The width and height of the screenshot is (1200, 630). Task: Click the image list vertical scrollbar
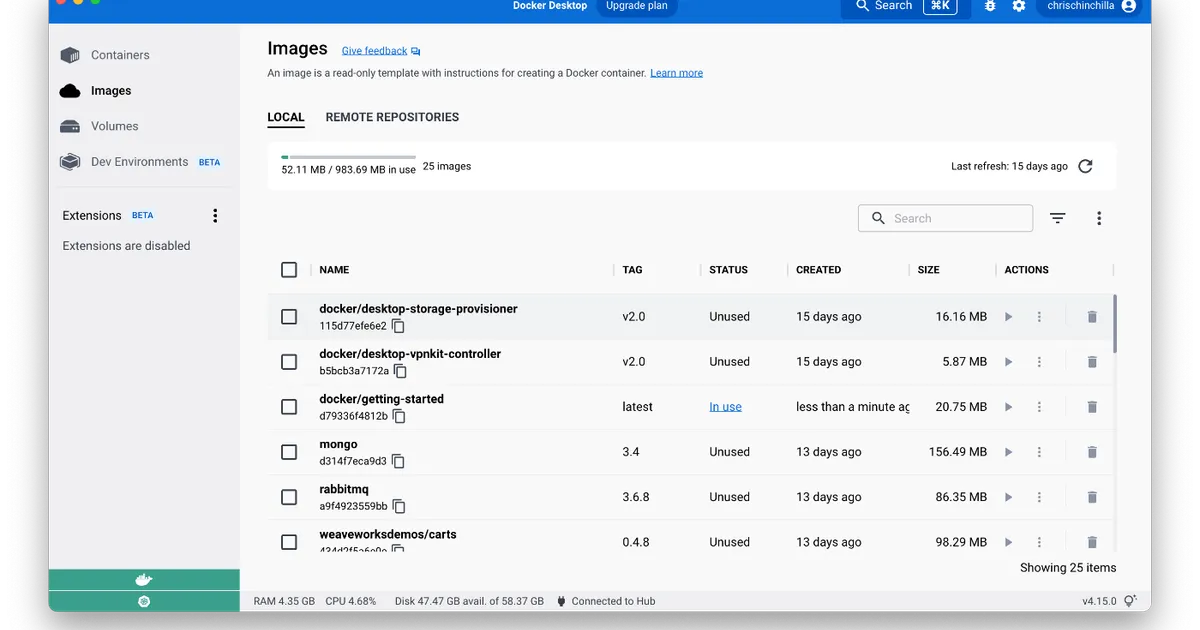[1114, 323]
